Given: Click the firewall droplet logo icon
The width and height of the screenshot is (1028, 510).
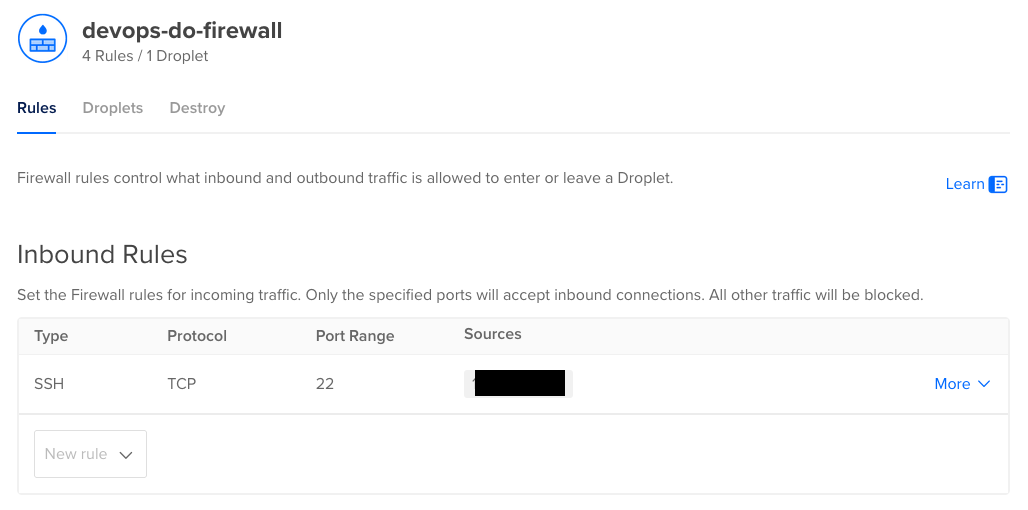Looking at the screenshot, I should 43,39.
